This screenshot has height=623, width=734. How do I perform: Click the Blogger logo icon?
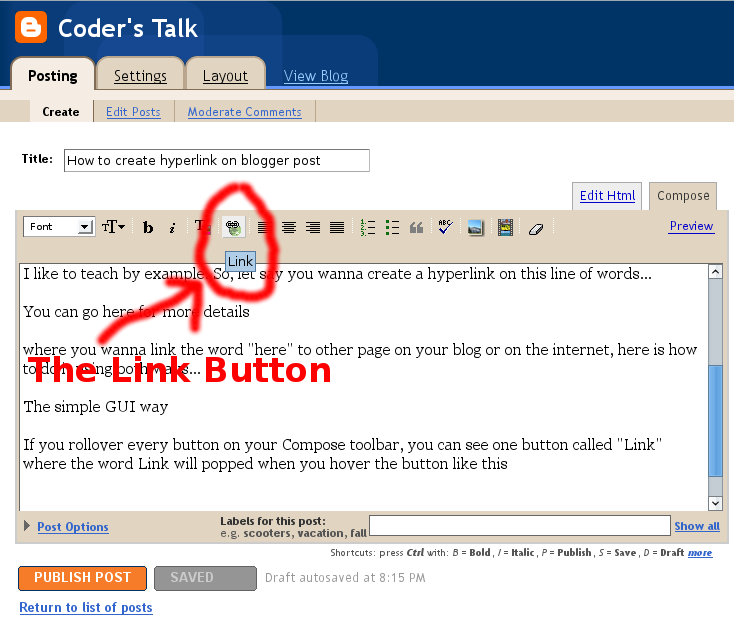31,27
